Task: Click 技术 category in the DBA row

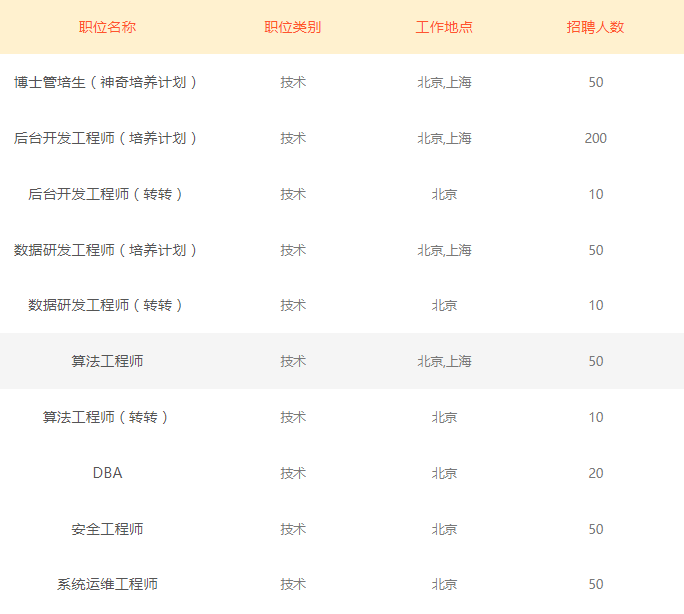Action: pyautogui.click(x=292, y=473)
